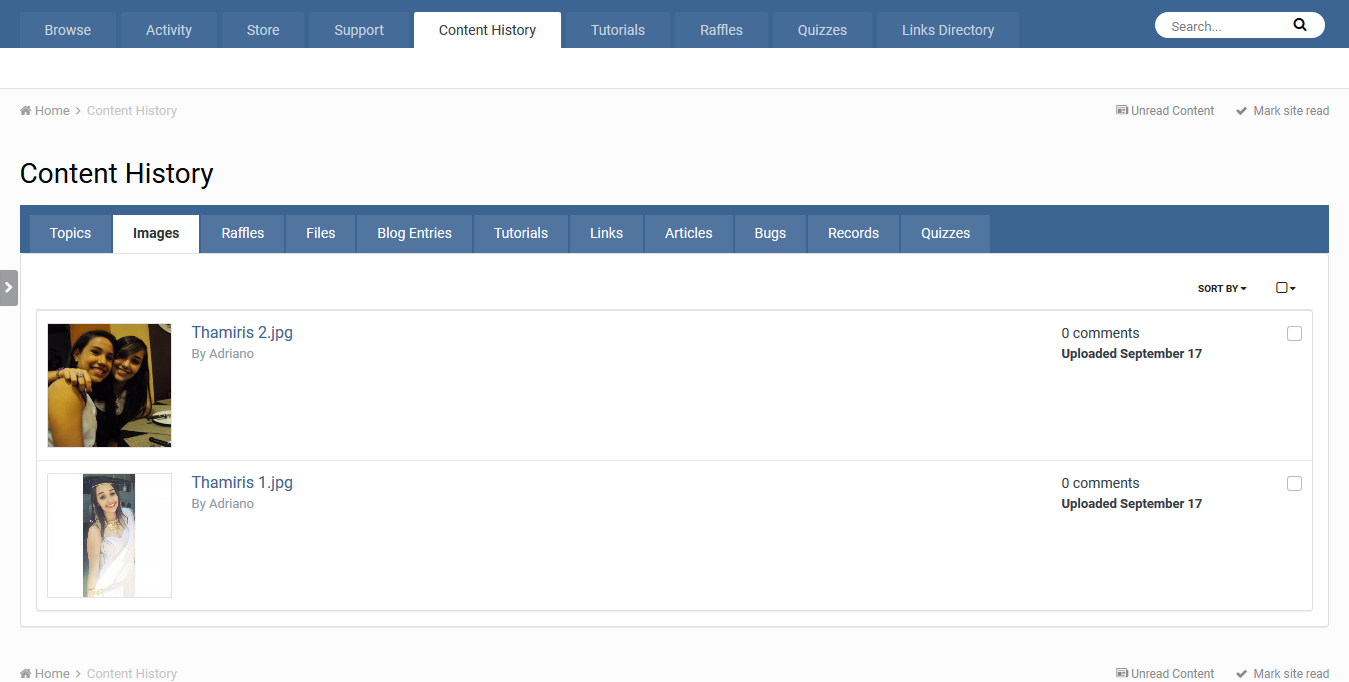Click upload date of Thamiris 2.jpg
Viewport: 1349px width, 682px height.
tap(1131, 354)
